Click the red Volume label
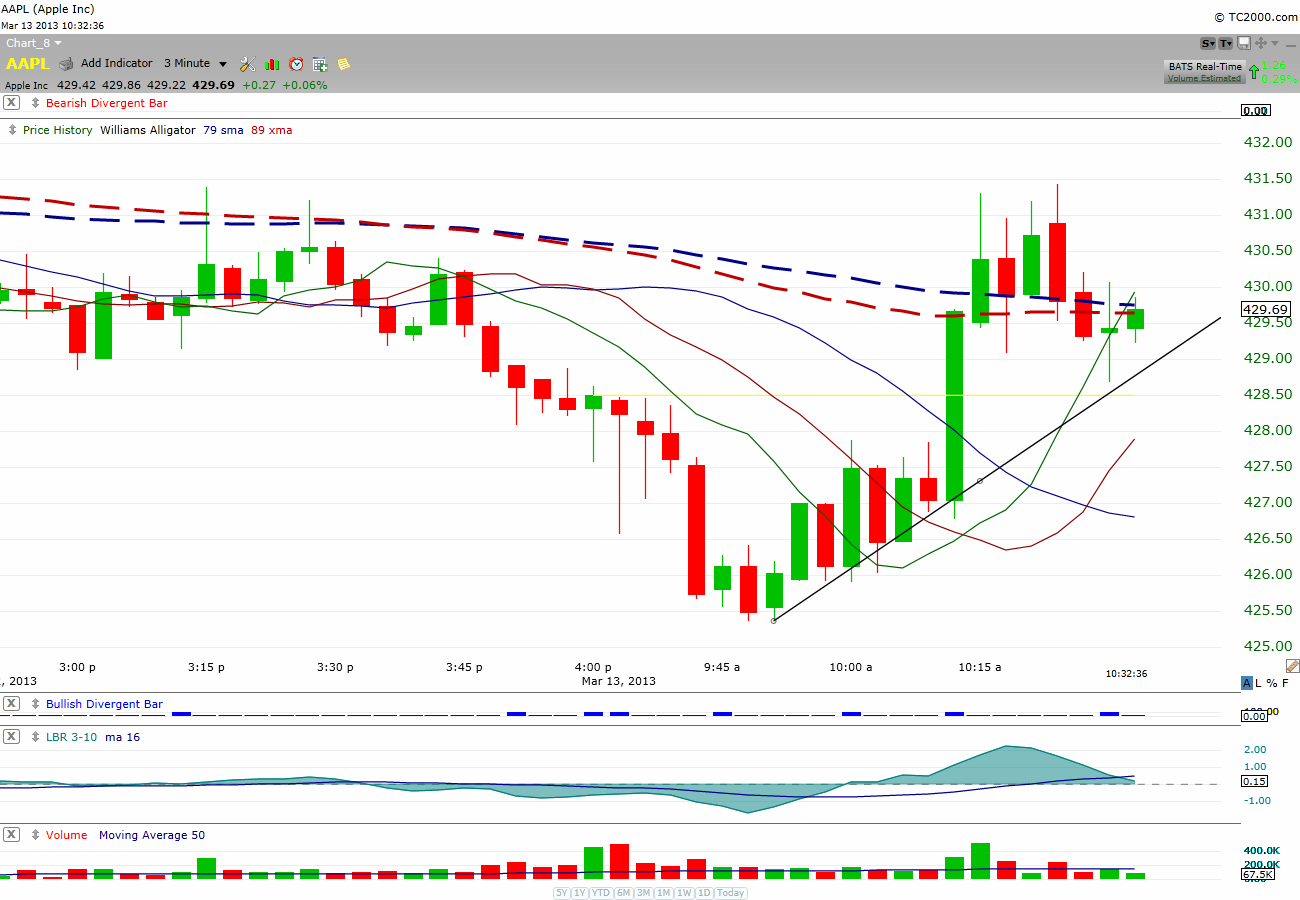Image resolution: width=1300 pixels, height=900 pixels. coord(66,835)
